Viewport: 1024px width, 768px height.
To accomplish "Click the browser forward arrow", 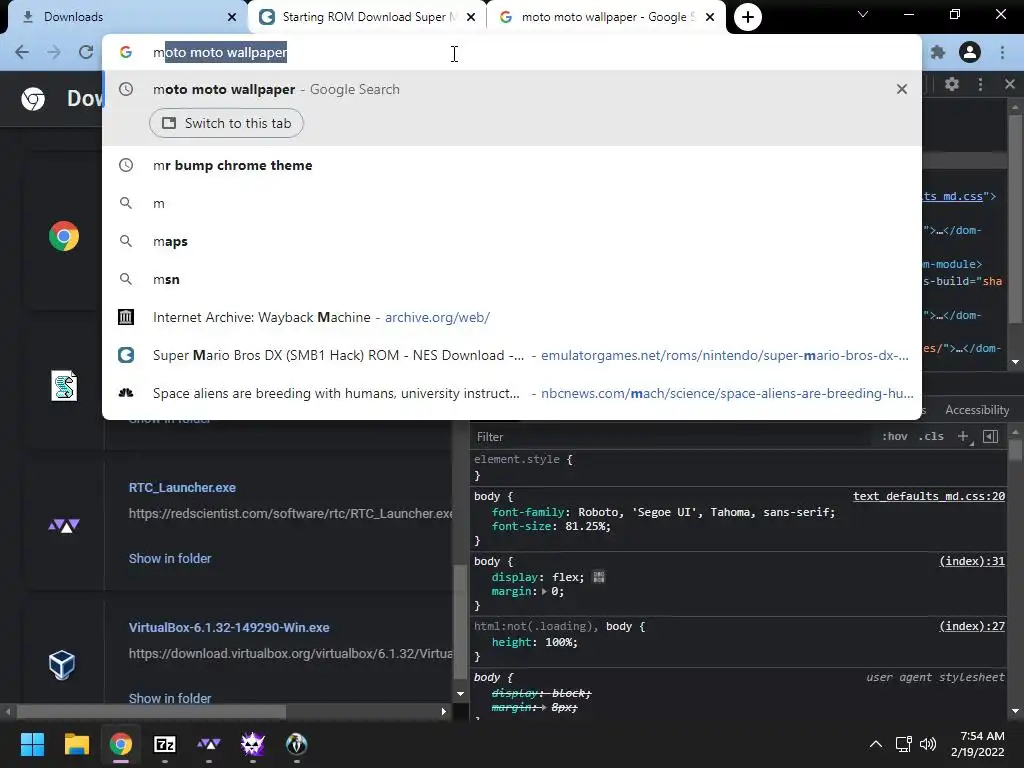I will pos(54,52).
